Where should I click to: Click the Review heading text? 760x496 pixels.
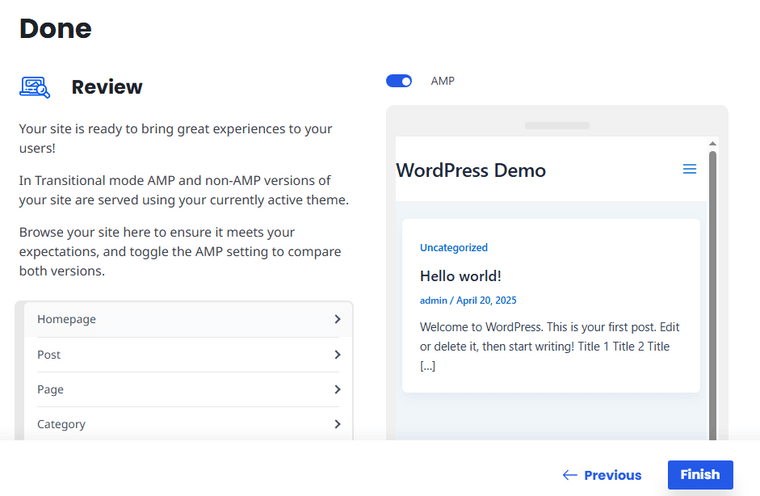(x=107, y=87)
